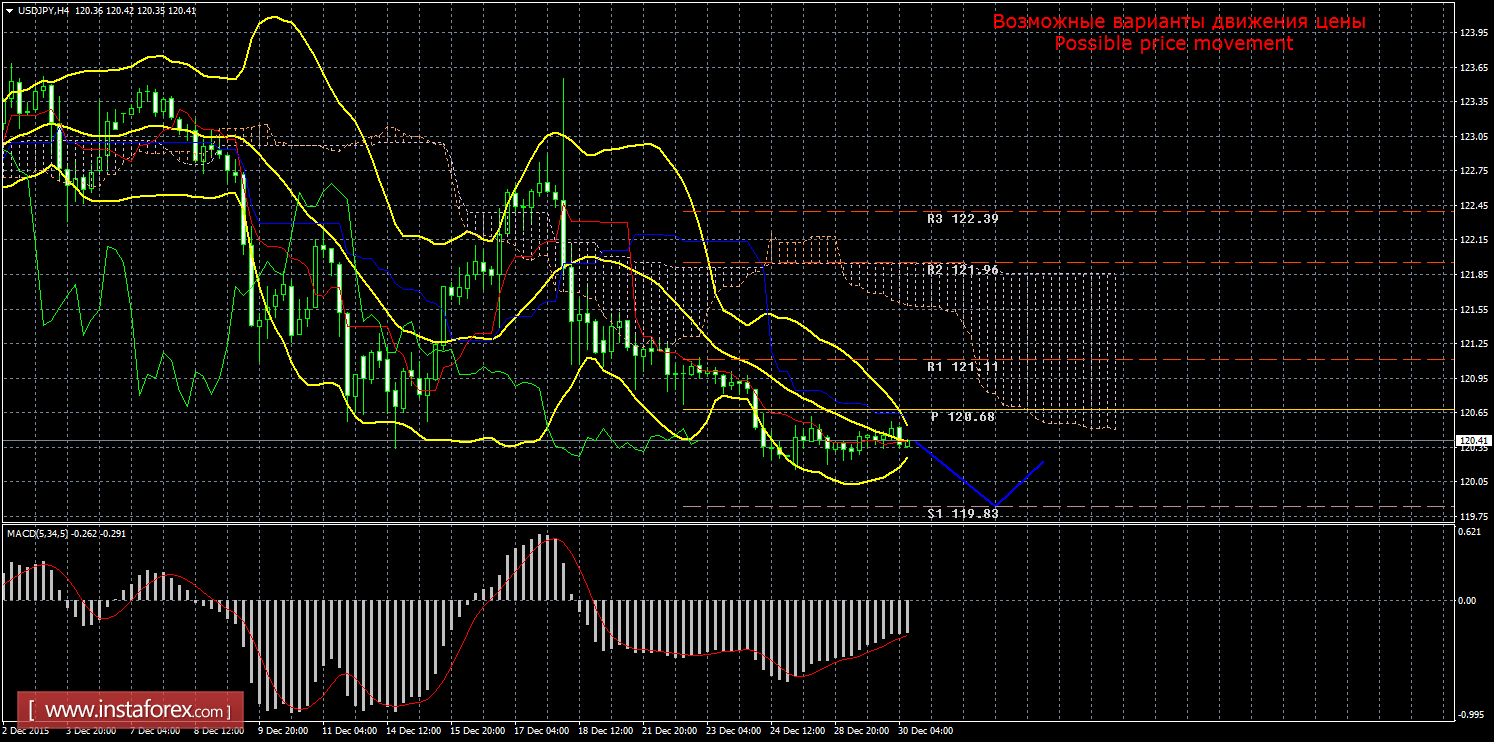
Task: Click the 9 Dec 20:00 date marker
Action: tap(282, 731)
